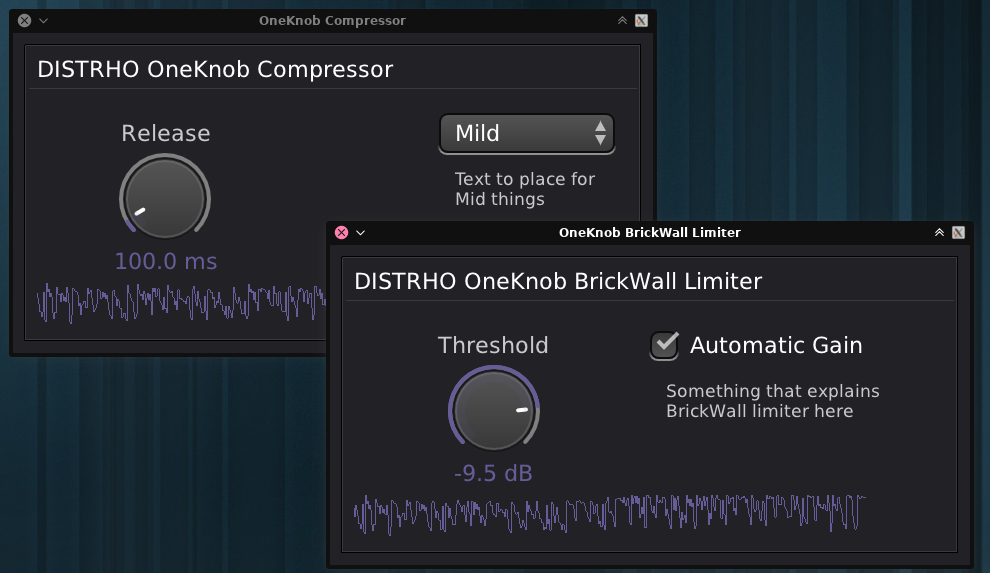This screenshot has width=990, height=573.
Task: Click the X icon at right of BrickWall Limiter titlebar
Action: tap(958, 232)
